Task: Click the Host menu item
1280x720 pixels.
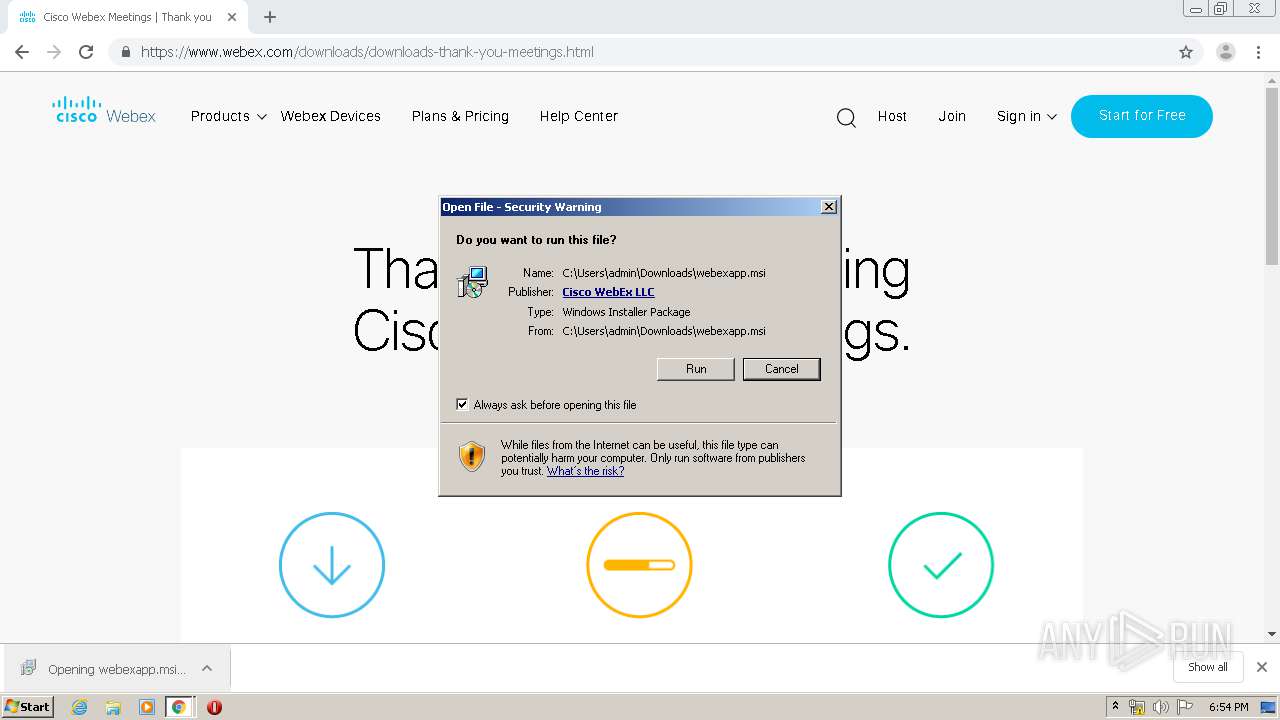Action: [892, 116]
